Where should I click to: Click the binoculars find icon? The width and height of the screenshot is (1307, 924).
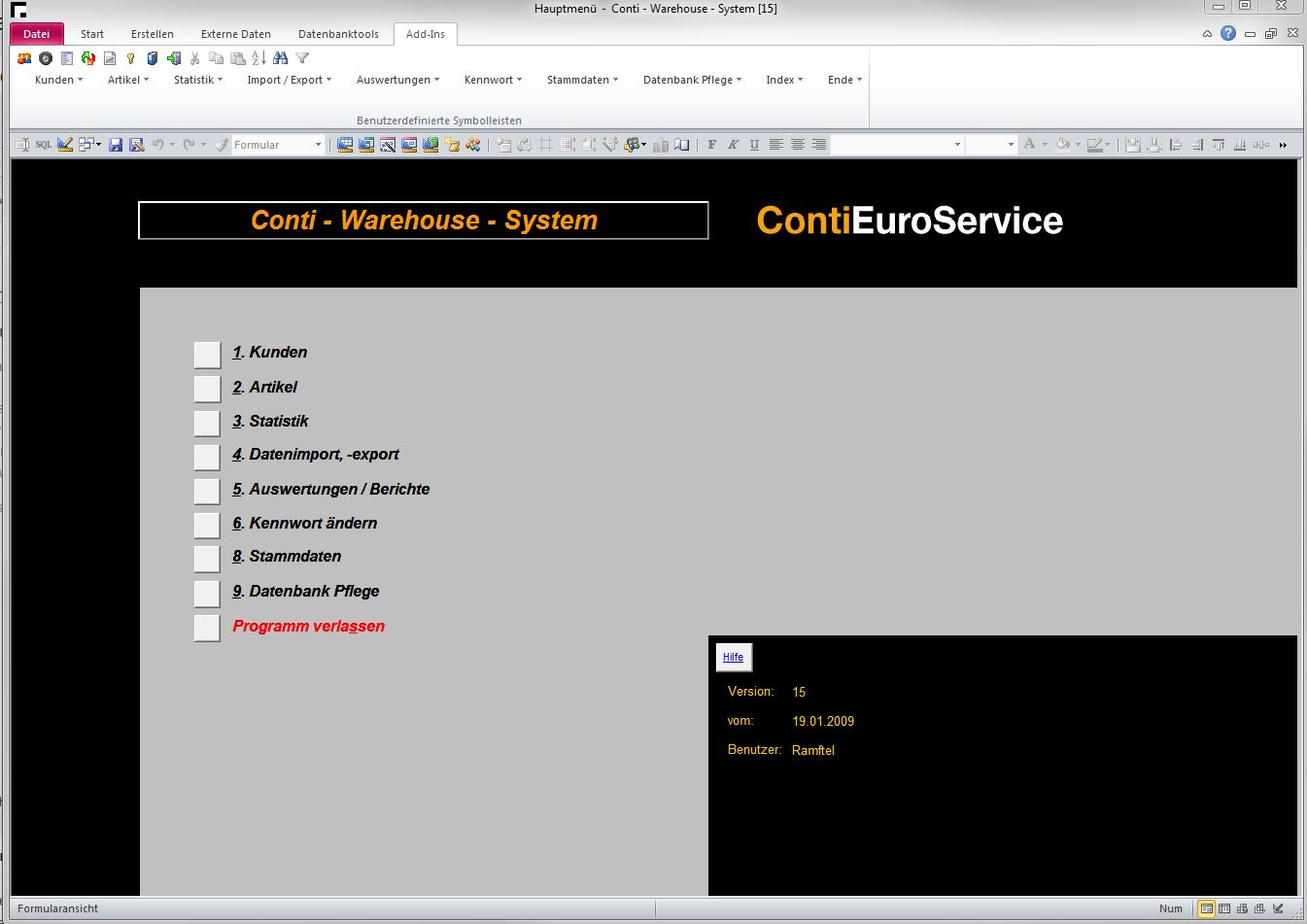point(281,58)
